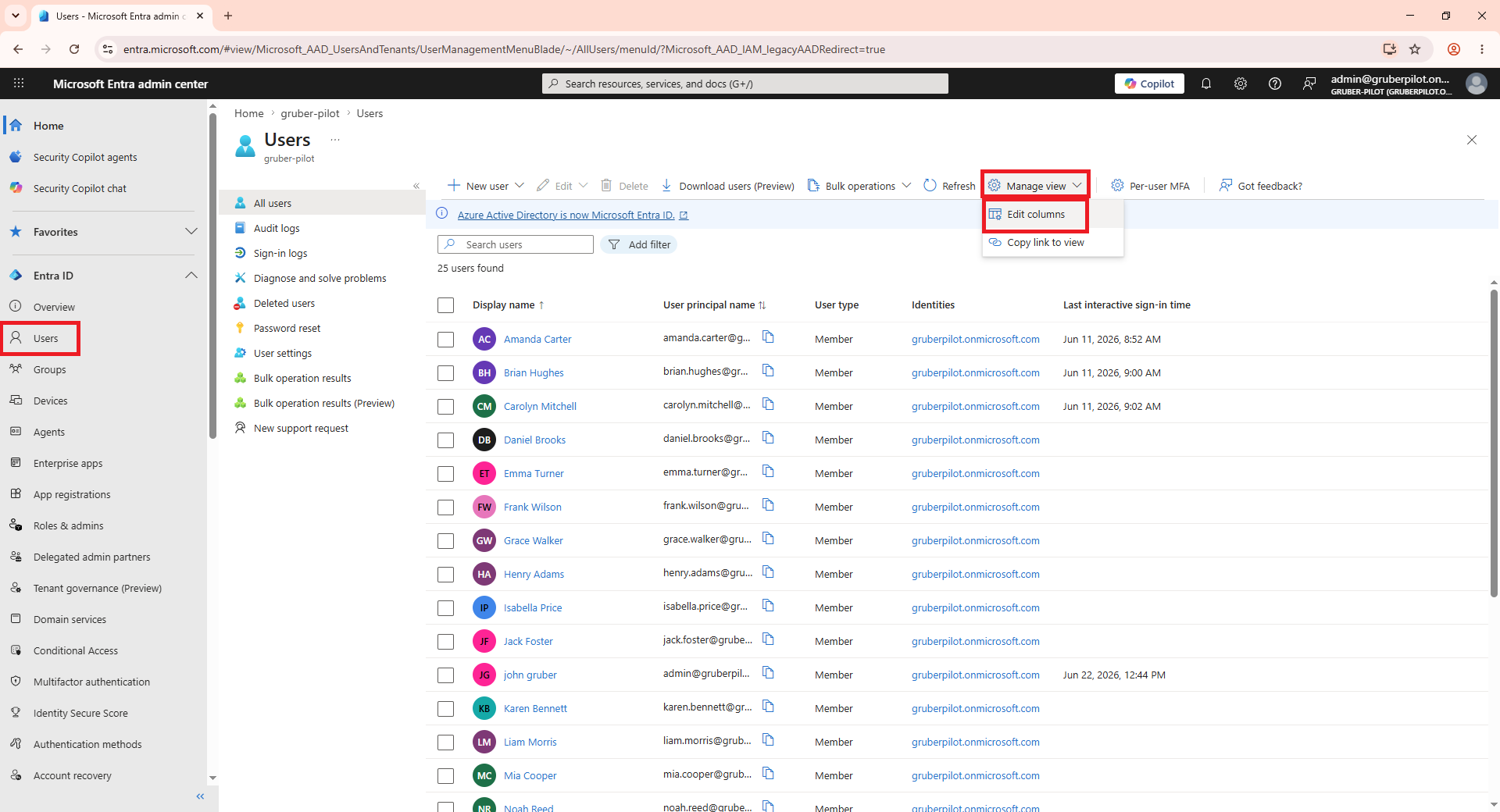Open portal settings gear icon

point(1241,84)
